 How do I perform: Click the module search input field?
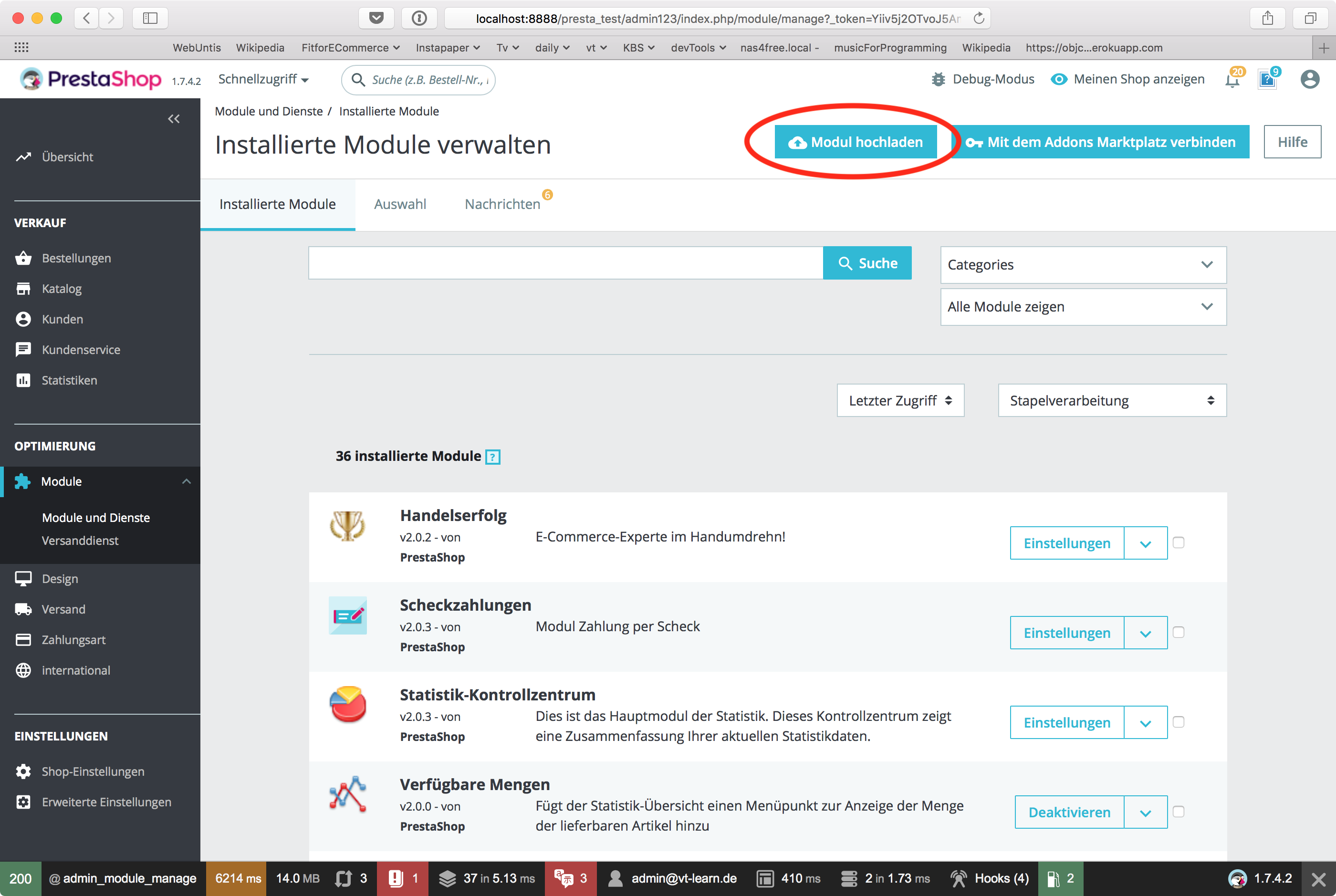coord(565,263)
